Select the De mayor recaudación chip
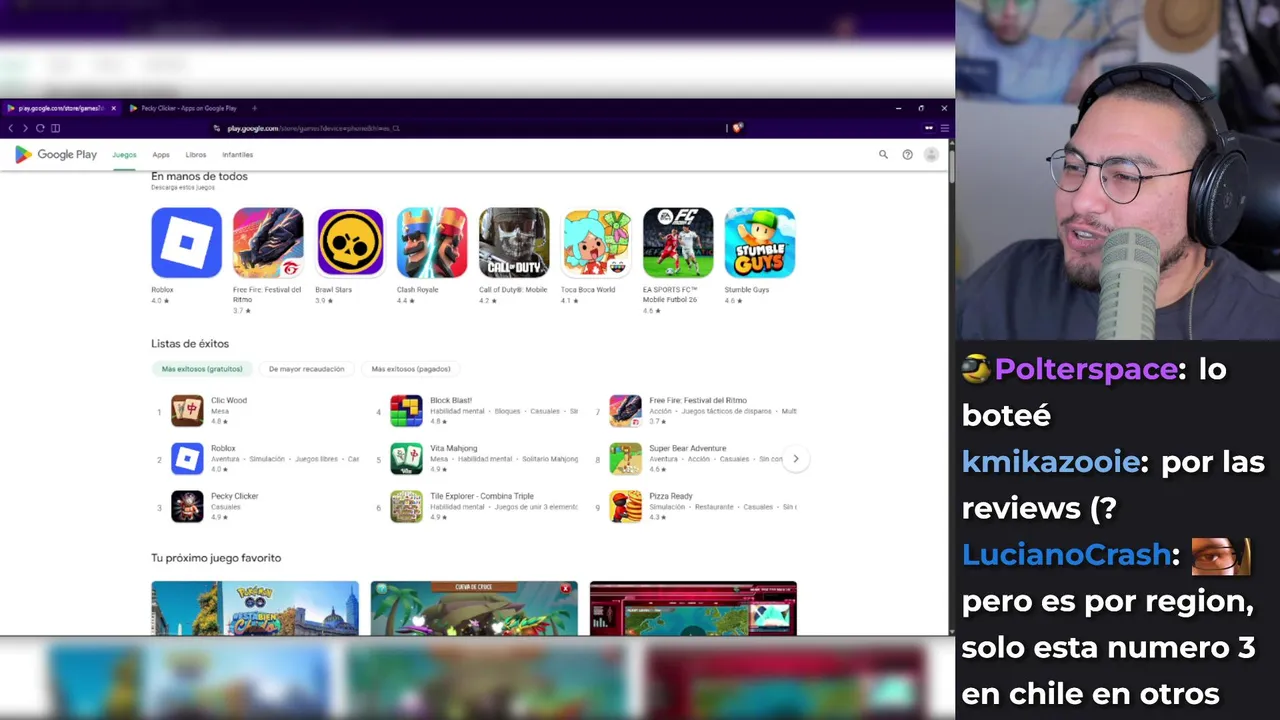 (306, 369)
